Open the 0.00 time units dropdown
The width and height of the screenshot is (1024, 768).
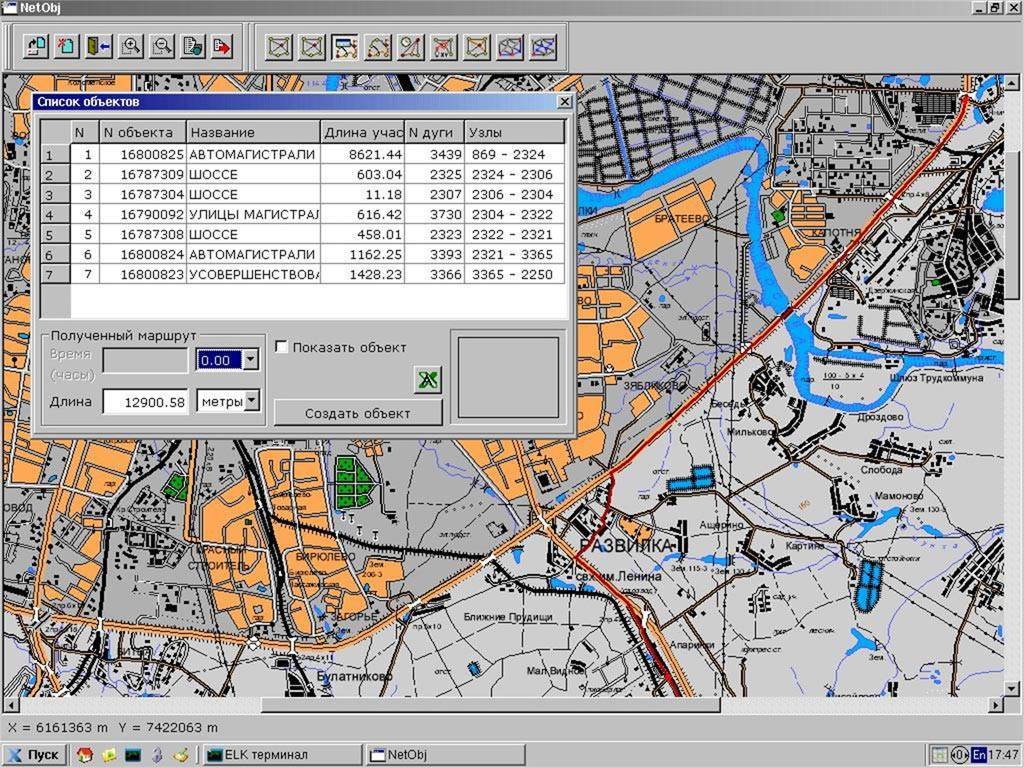(x=251, y=360)
